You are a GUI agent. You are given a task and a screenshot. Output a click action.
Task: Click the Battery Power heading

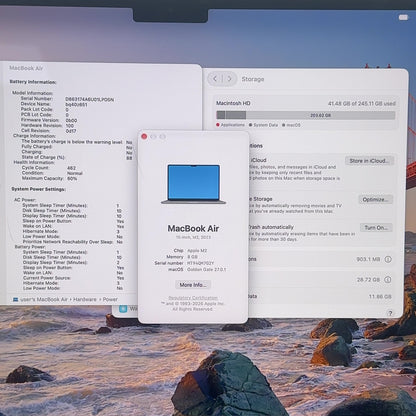coord(30,247)
